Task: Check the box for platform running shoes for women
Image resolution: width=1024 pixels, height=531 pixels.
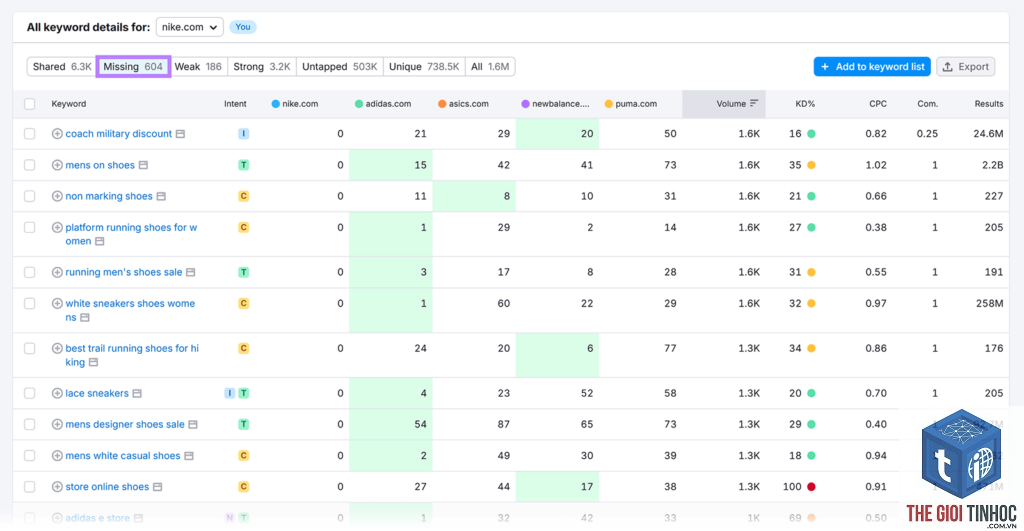Action: [29, 227]
